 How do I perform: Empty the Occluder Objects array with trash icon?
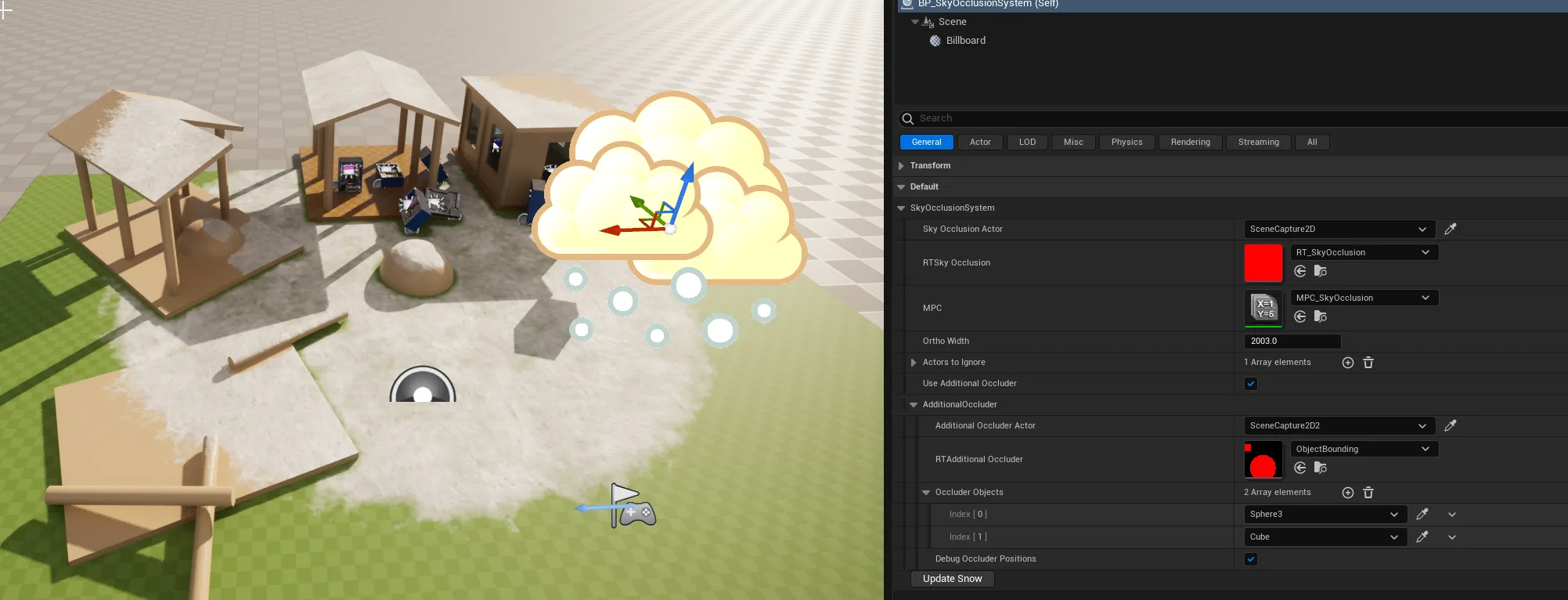coord(1368,493)
